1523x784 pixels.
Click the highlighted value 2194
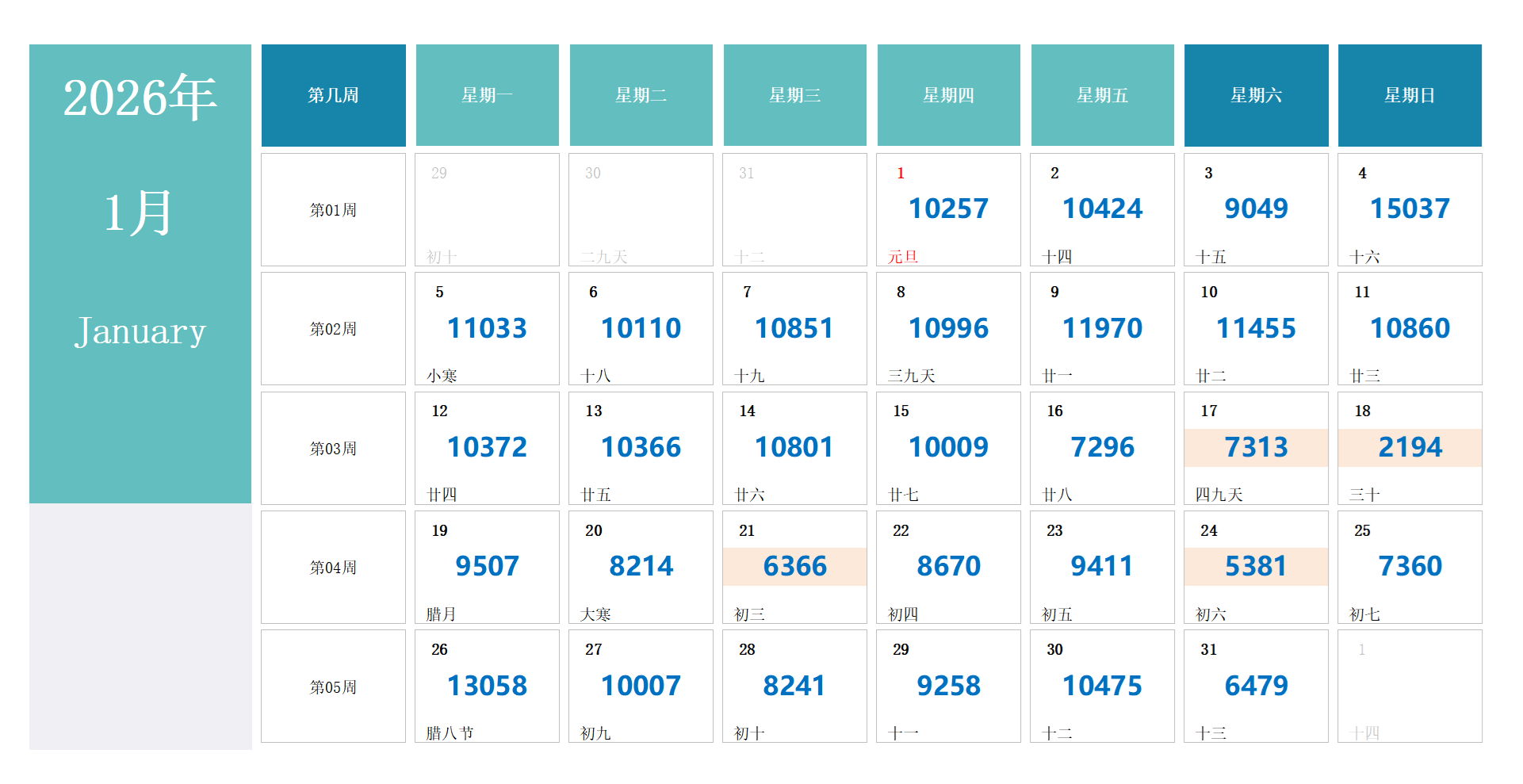(1410, 448)
